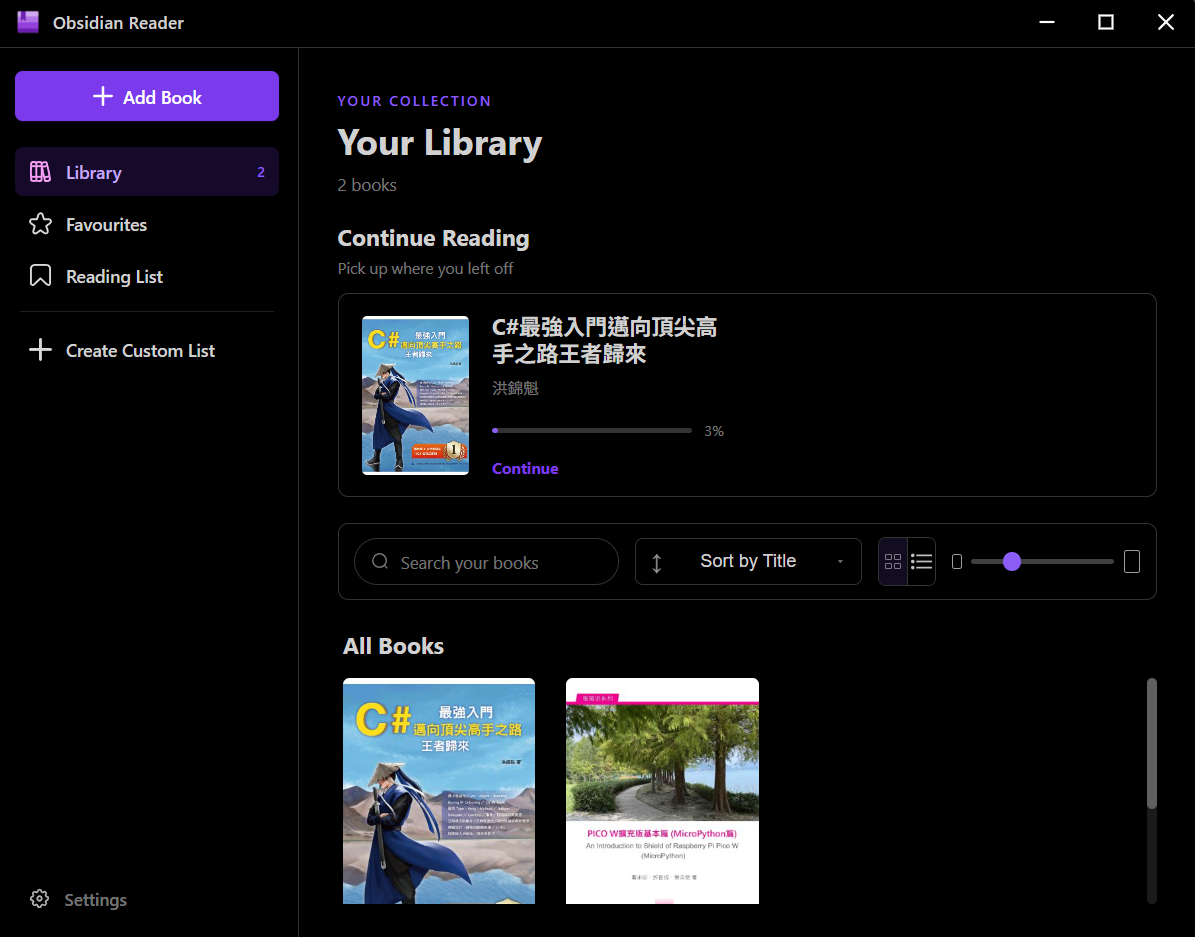Click the '2 books' count text

click(367, 185)
